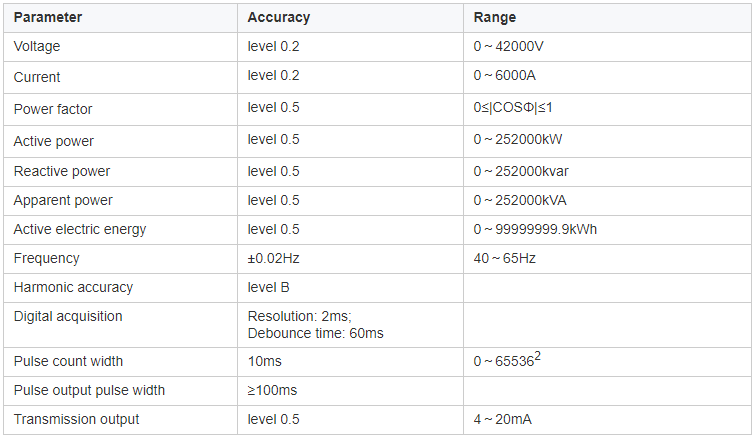Select the Apparent power row label

tap(63, 200)
